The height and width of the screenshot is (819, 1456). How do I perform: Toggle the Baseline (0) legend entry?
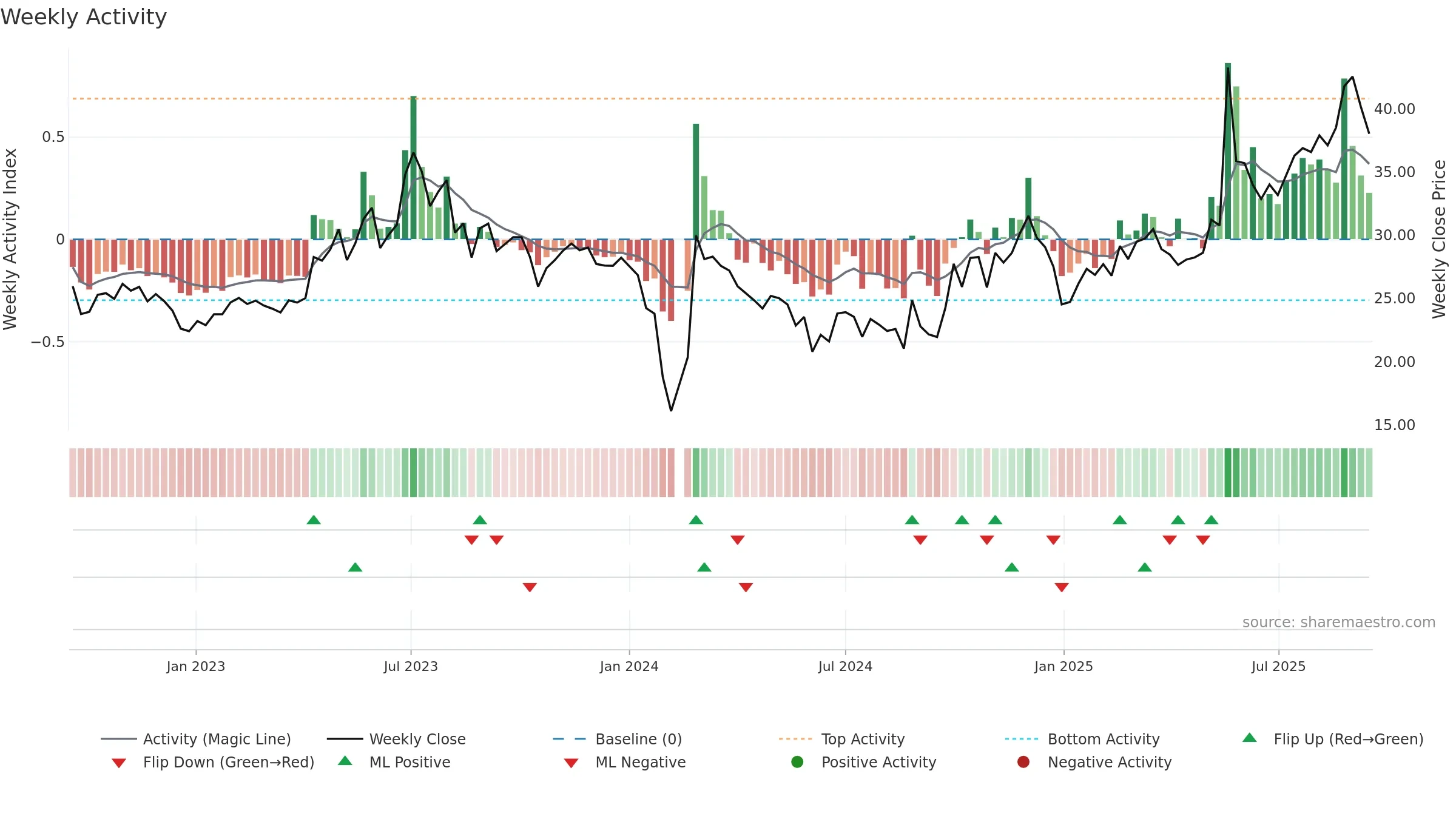618,739
